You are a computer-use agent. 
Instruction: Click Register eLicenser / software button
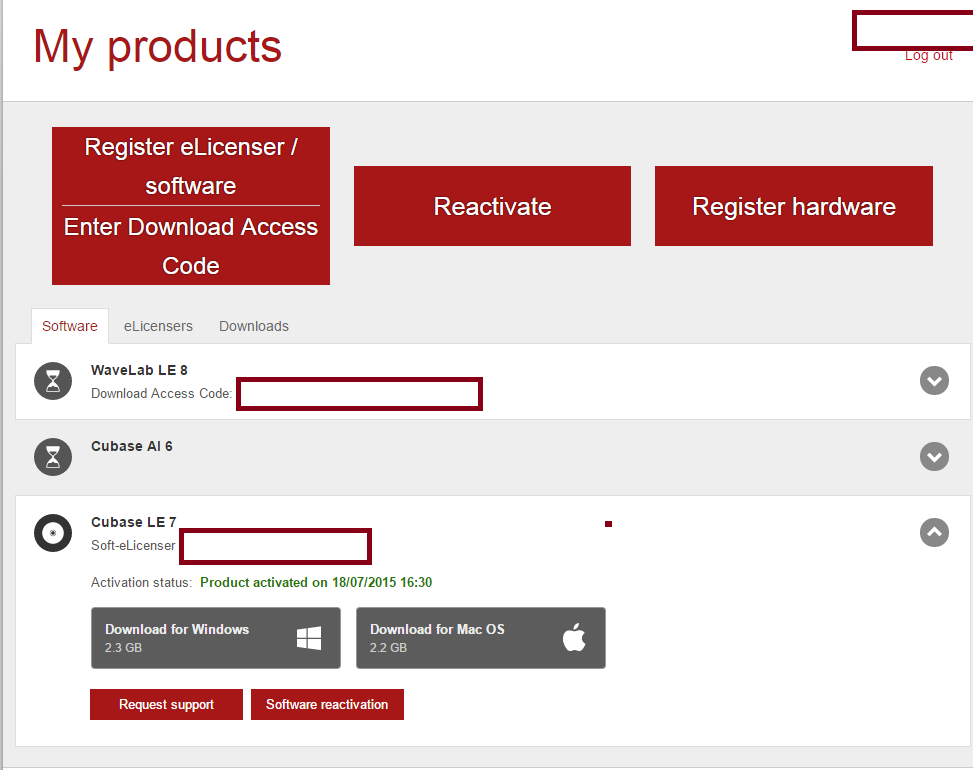(x=191, y=166)
